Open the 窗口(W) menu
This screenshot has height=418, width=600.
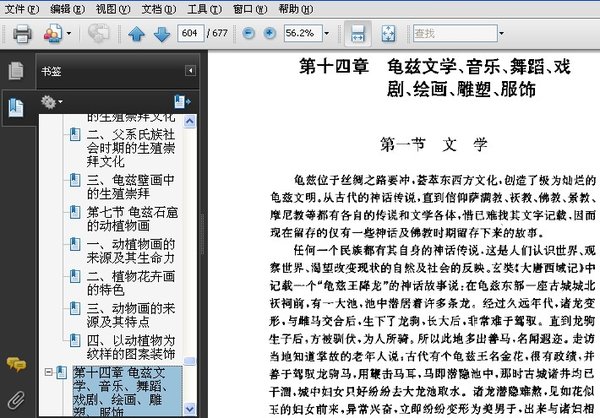[250, 8]
